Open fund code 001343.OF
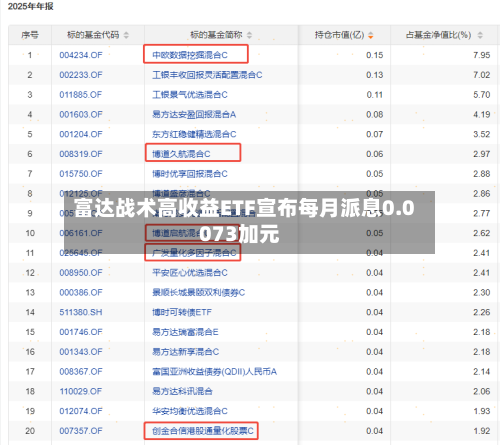The height and width of the screenshot is (445, 500). click(x=81, y=352)
